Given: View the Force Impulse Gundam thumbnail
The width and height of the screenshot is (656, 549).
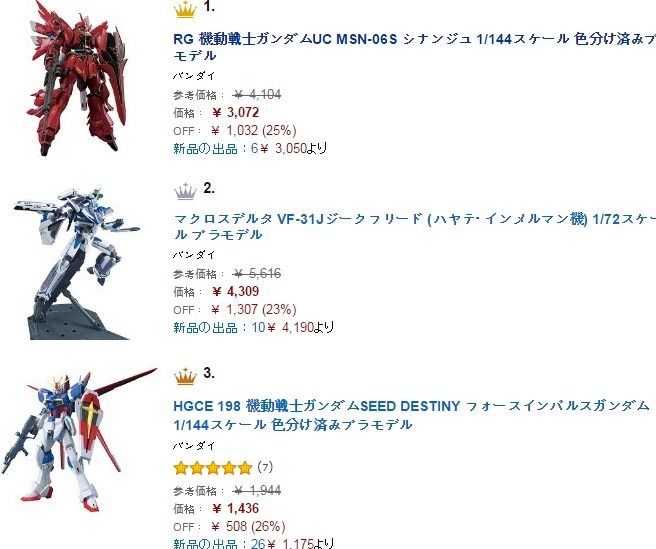Looking at the screenshot, I should point(79,441).
